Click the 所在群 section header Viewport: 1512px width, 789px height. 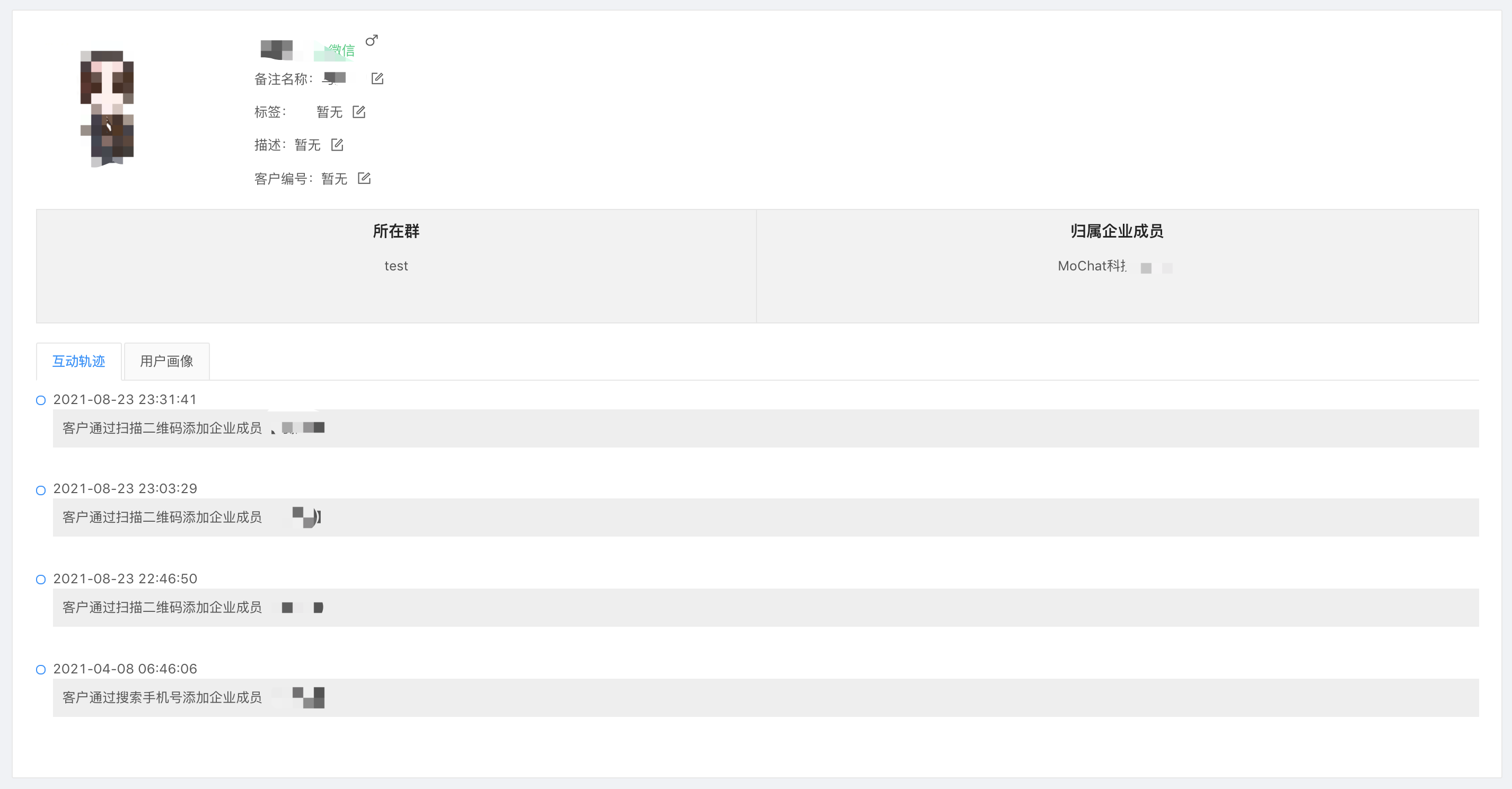tap(396, 231)
